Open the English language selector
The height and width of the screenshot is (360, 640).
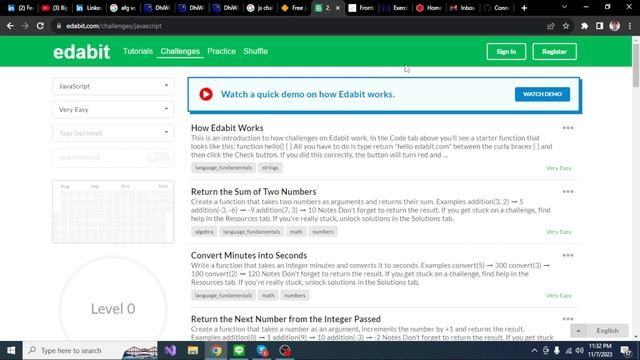tap(599, 331)
